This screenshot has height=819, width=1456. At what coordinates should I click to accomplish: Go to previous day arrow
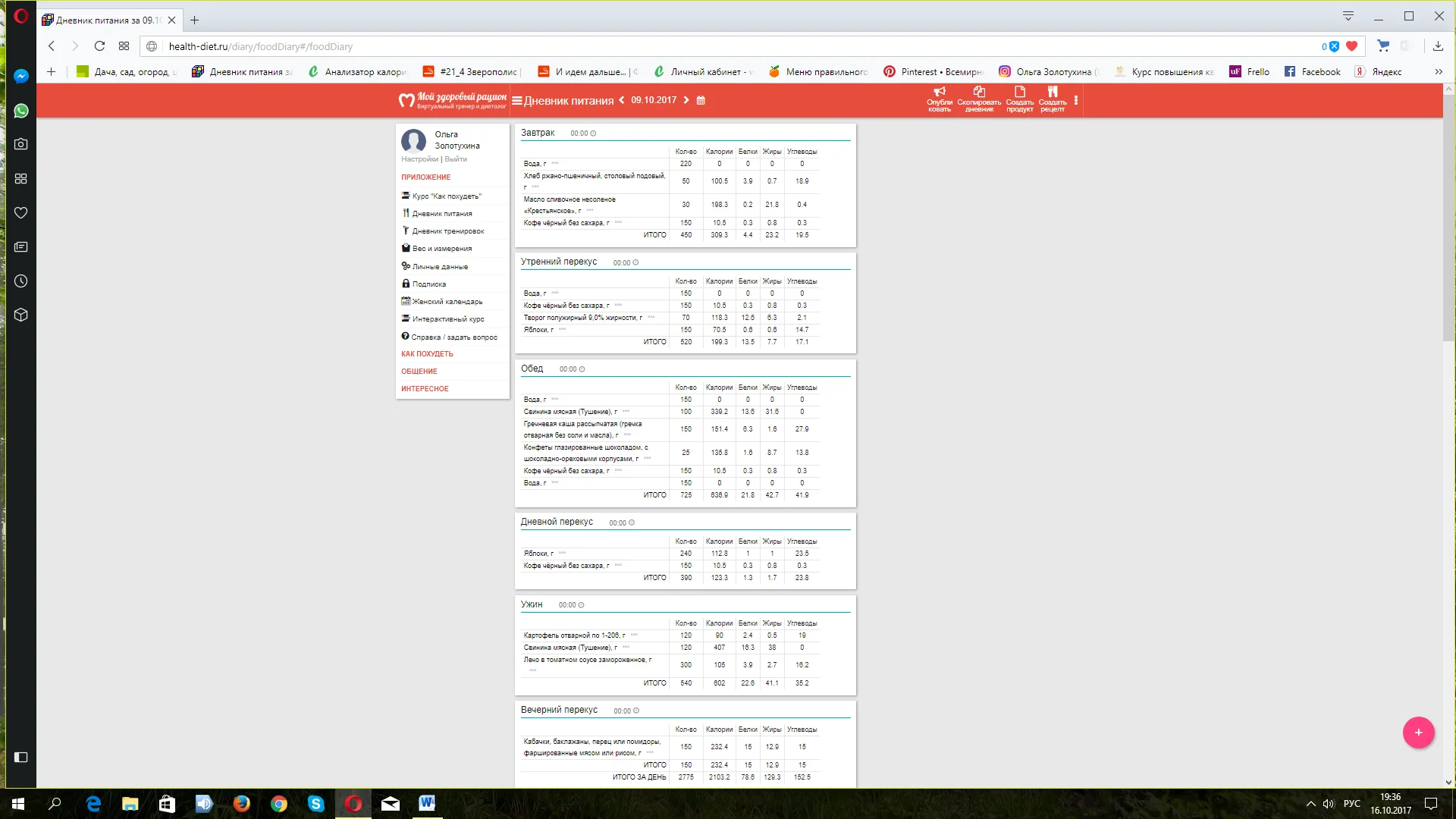(622, 100)
